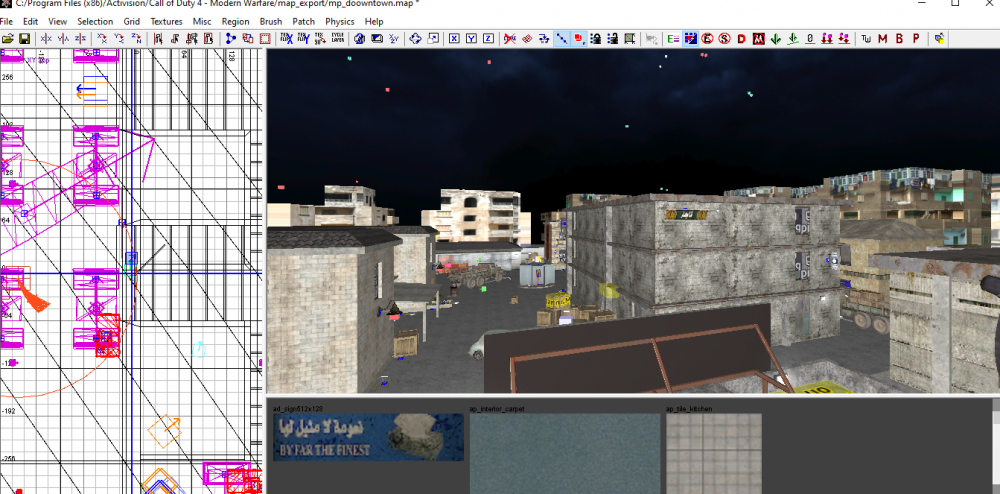Click the red D toolbar icon
1000x494 pixels.
(x=741, y=39)
